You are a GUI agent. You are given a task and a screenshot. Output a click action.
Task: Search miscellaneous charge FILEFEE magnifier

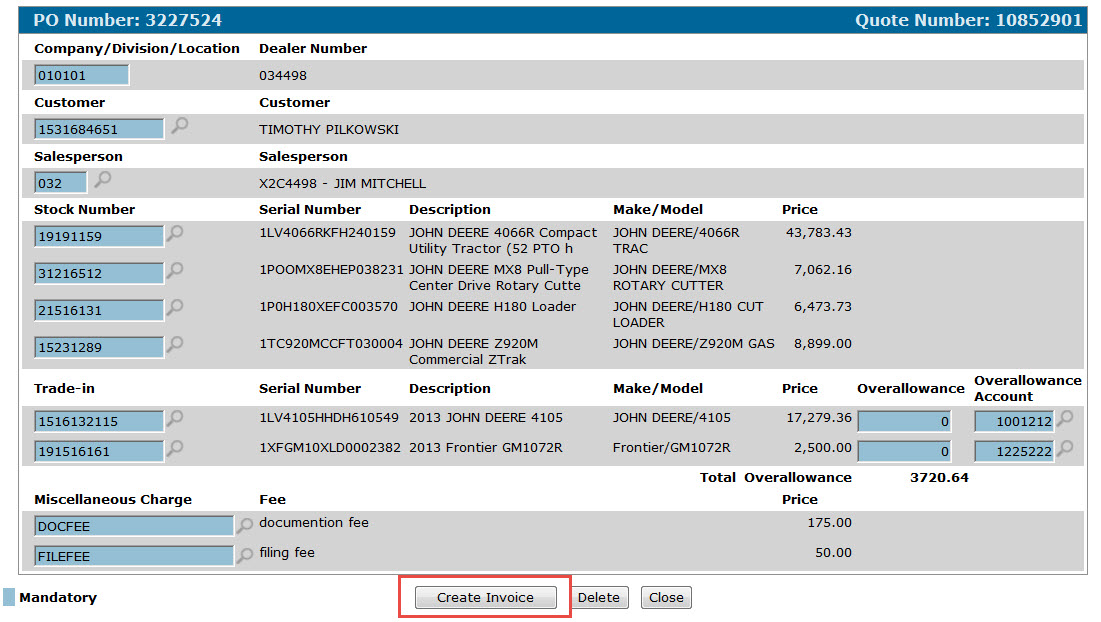click(x=244, y=555)
